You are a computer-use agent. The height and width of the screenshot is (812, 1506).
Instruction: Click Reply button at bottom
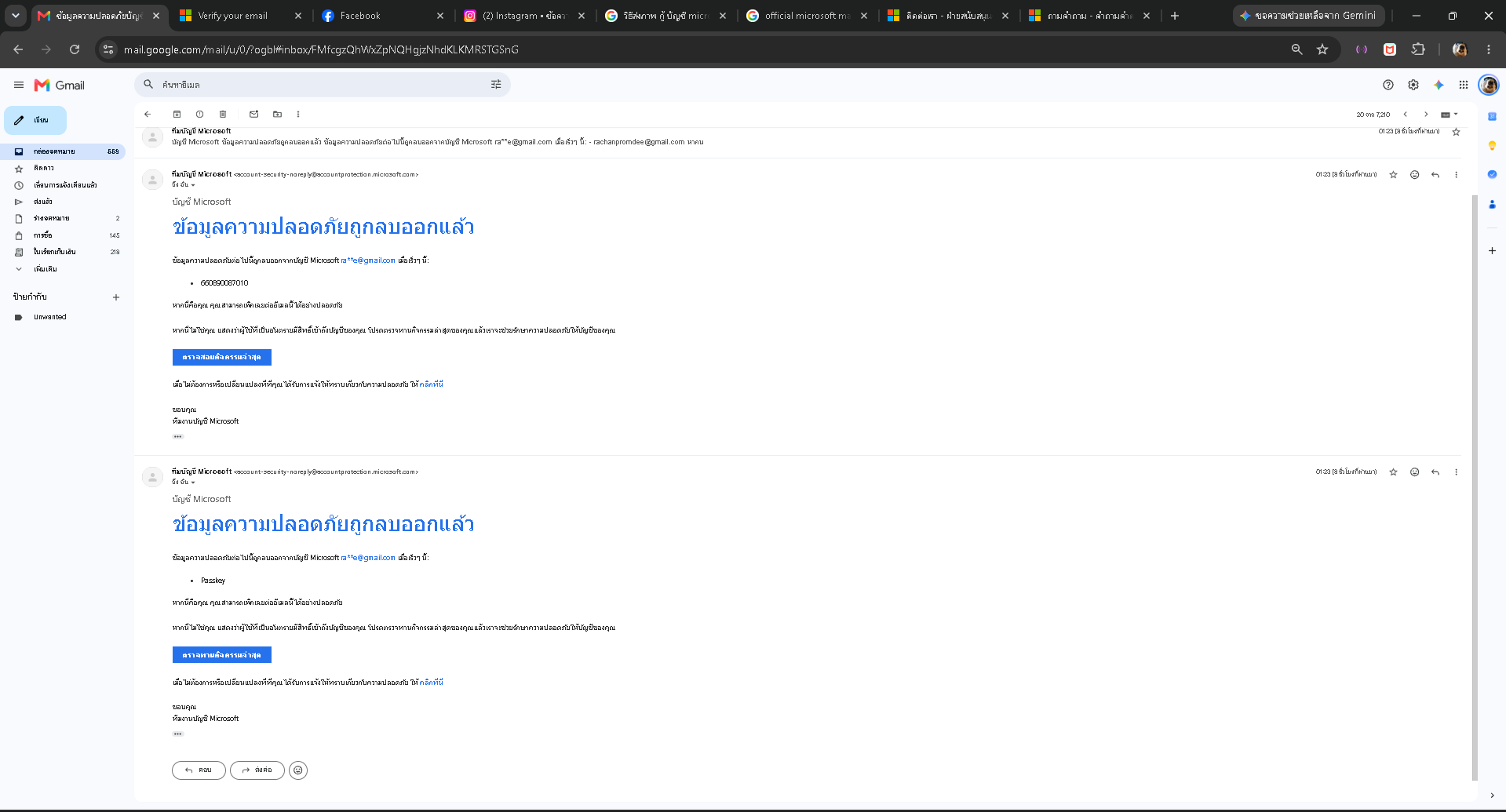click(199, 770)
